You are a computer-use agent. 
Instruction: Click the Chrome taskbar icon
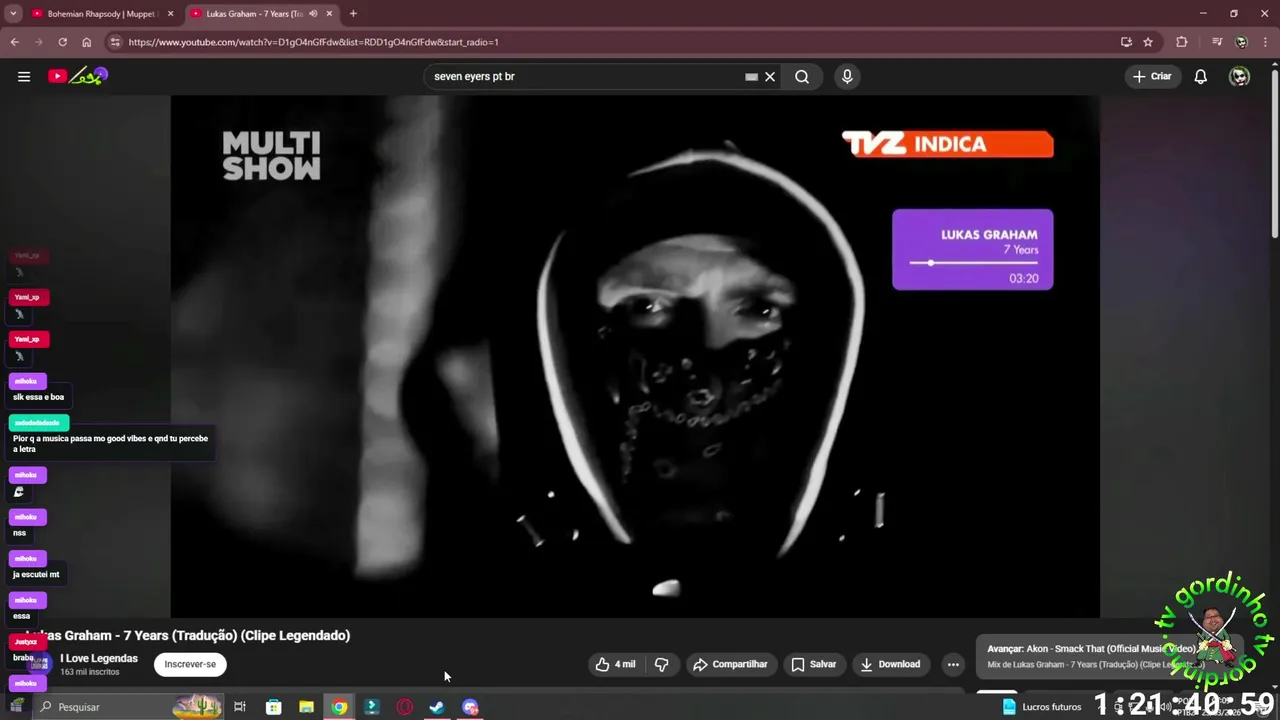click(x=339, y=707)
